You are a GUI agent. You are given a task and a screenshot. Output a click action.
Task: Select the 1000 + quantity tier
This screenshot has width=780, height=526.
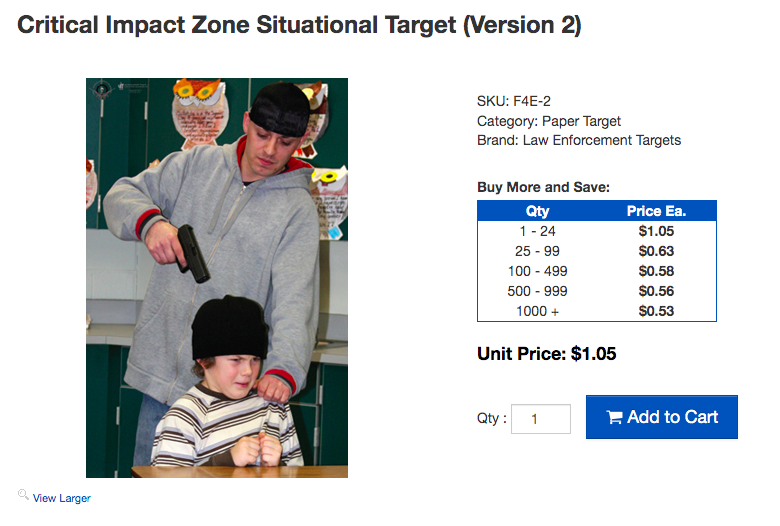[x=537, y=311]
